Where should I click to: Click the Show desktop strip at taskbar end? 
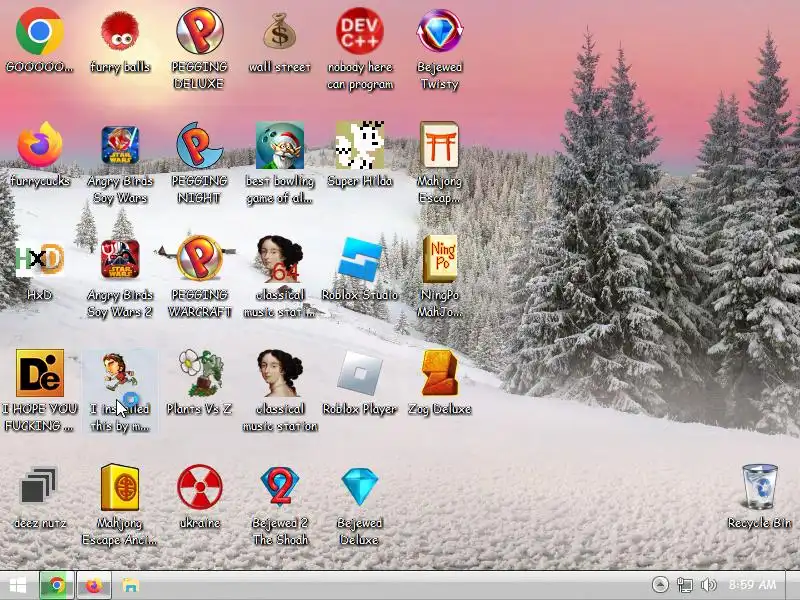point(792,585)
